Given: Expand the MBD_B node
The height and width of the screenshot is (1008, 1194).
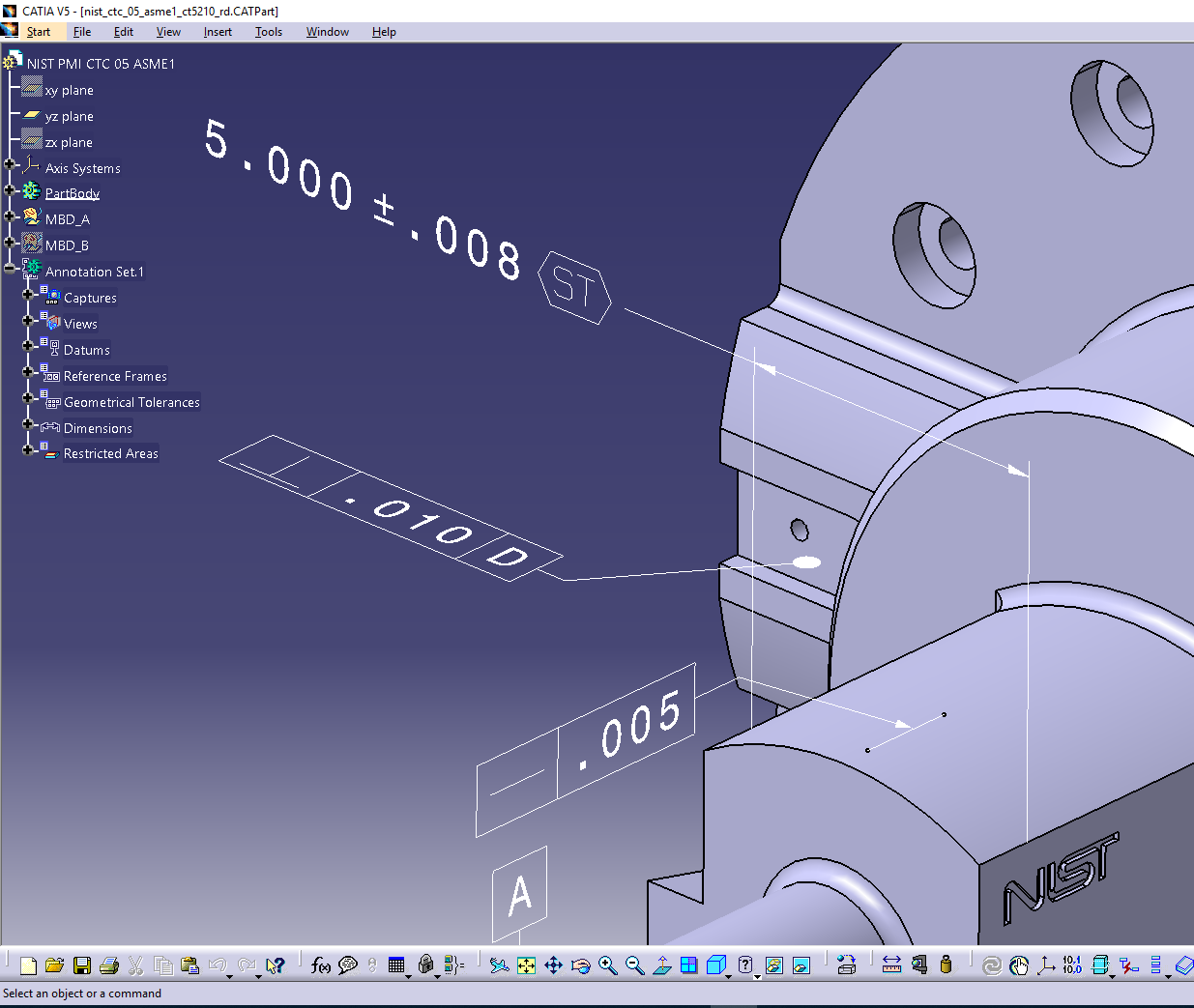Looking at the screenshot, I should click(x=10, y=243).
